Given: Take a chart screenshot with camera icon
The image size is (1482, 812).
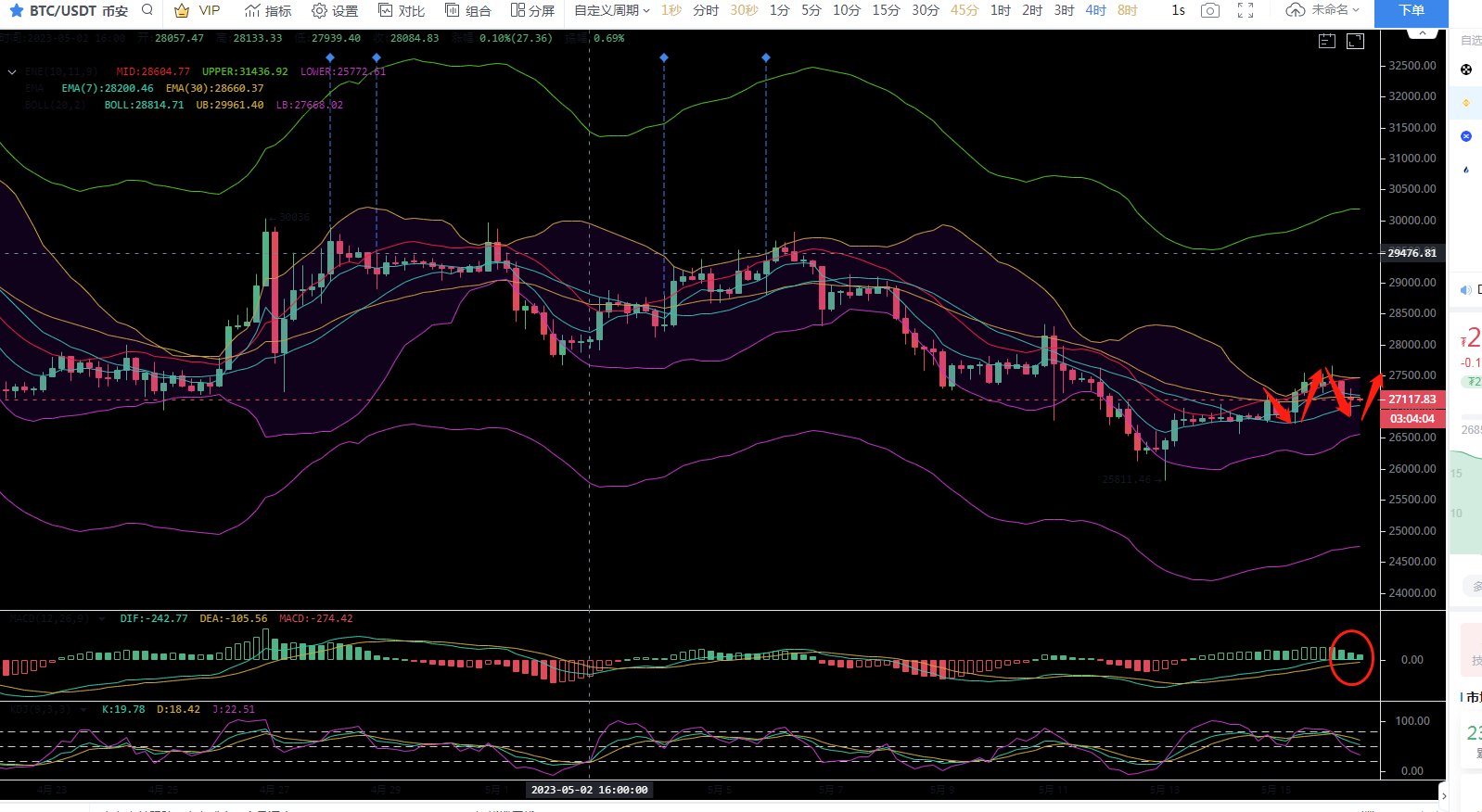Looking at the screenshot, I should click(1209, 10).
